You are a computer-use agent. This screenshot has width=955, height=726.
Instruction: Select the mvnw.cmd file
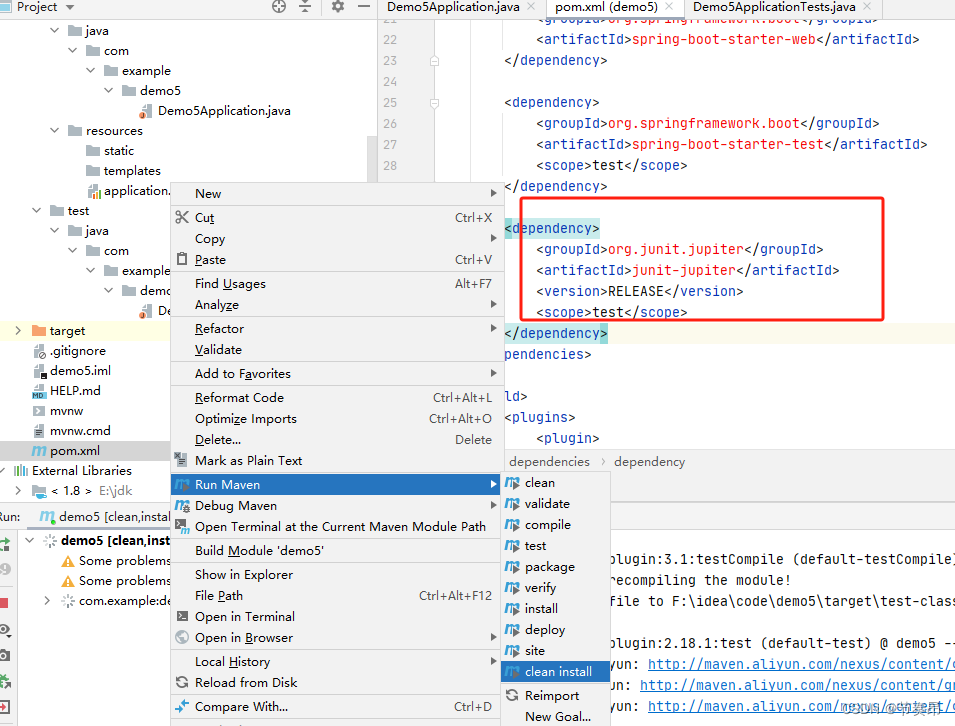pos(80,431)
